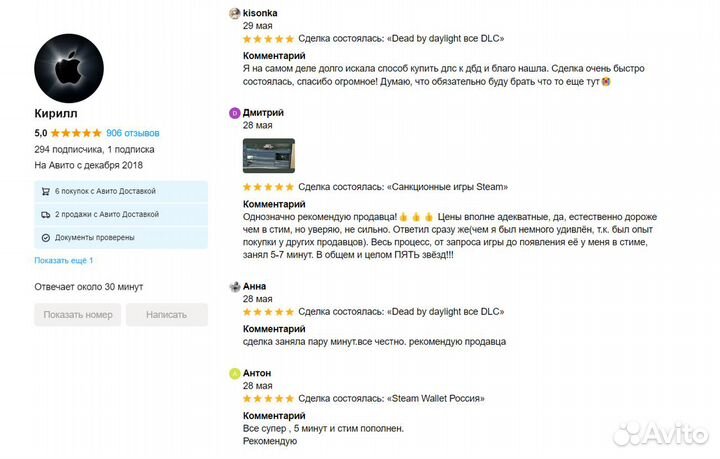Click the seller name Кирилл
Viewport: 720px width, 459px height.
click(x=56, y=115)
